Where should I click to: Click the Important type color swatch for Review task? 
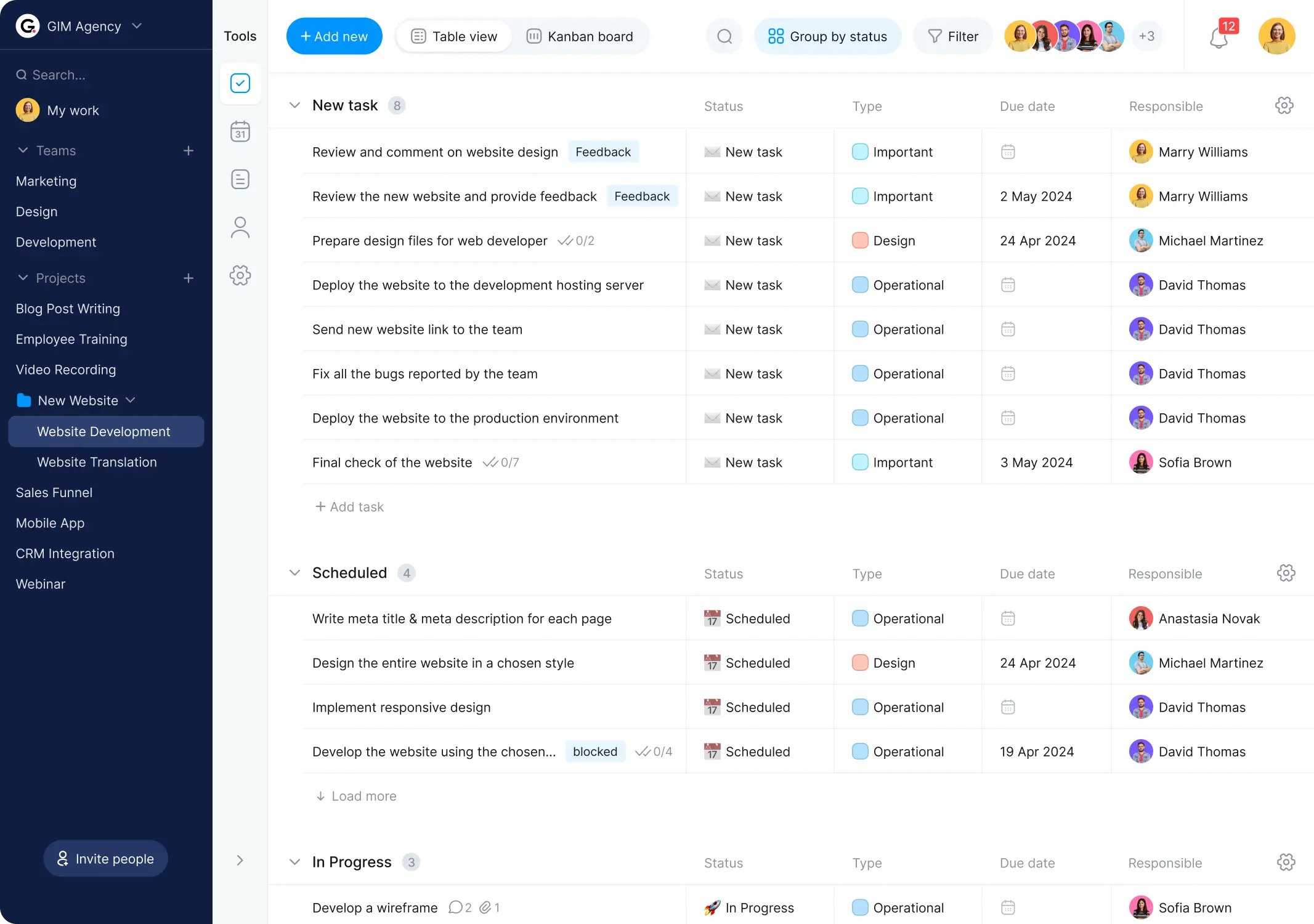coord(860,151)
